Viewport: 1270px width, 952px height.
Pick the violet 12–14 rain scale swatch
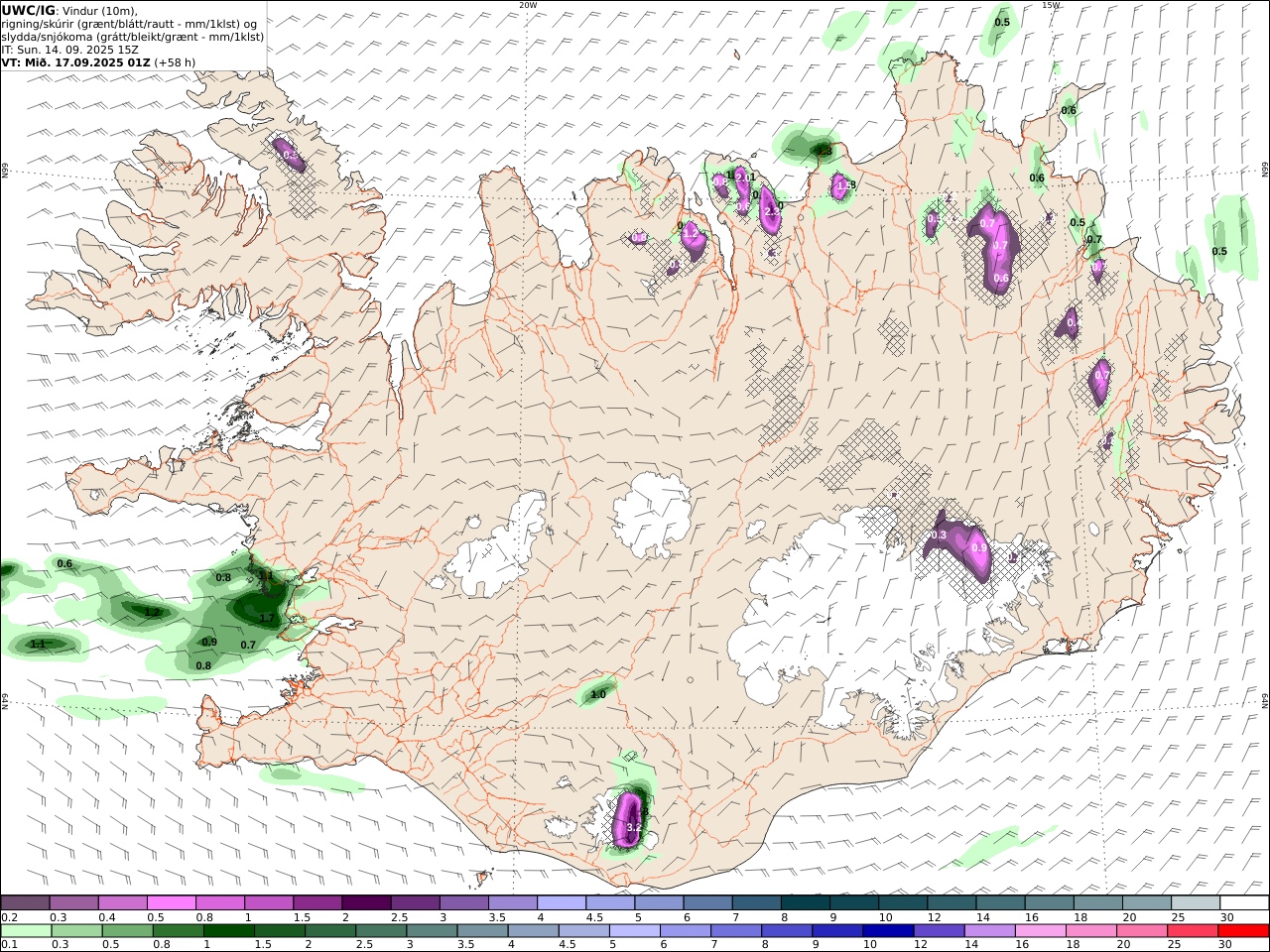939,931
